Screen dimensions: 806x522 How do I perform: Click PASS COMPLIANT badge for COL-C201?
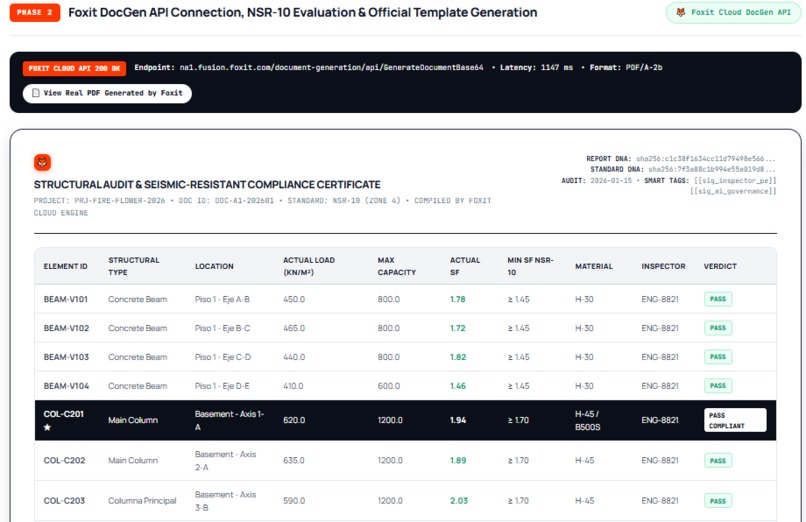735,420
